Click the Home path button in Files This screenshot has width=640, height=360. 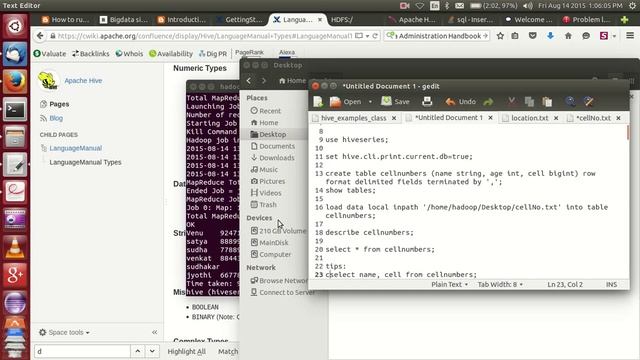292,80
